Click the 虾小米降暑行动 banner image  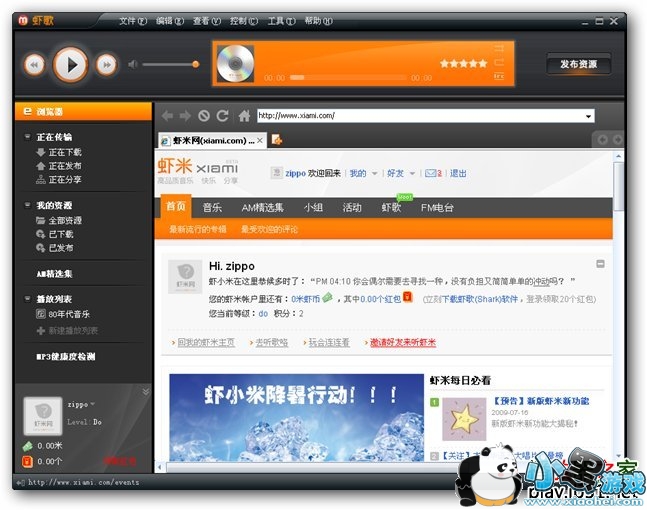[296, 417]
